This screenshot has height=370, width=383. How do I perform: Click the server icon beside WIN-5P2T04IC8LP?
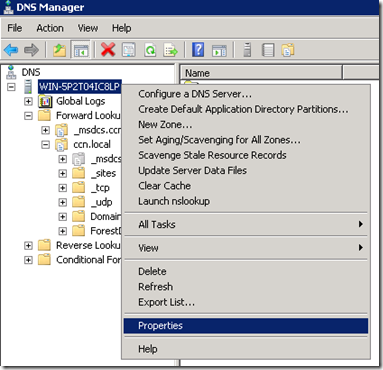tap(28, 87)
